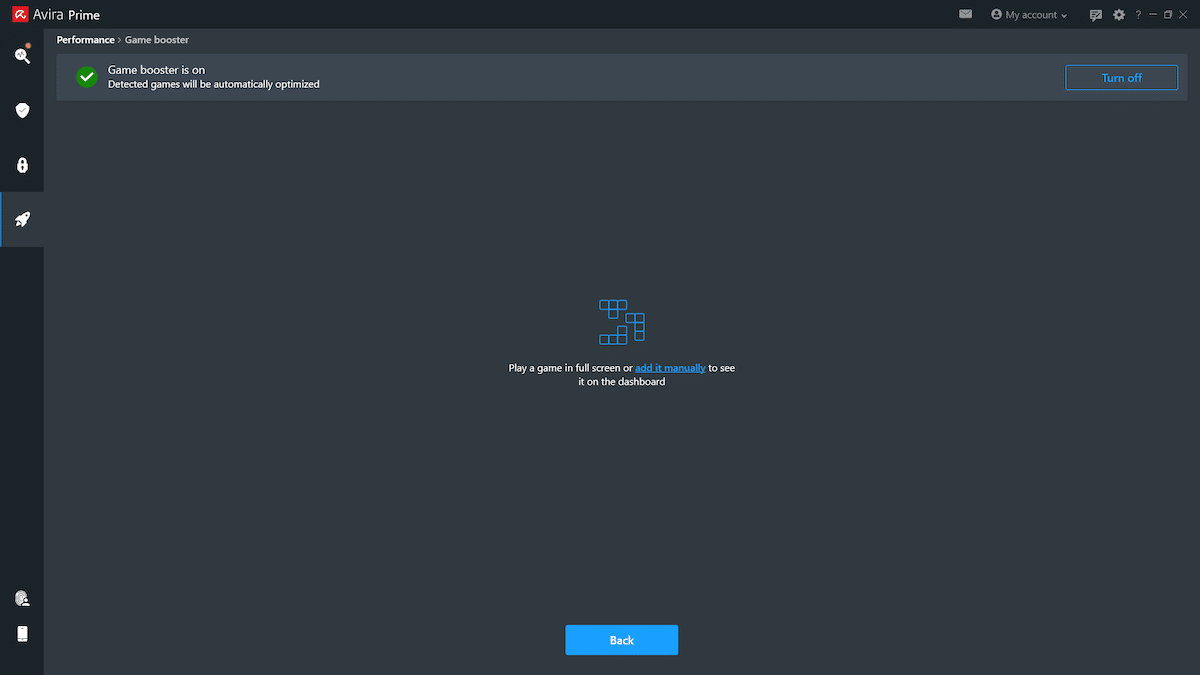Click the green checkmark status icon
The width and height of the screenshot is (1200, 675).
86,76
